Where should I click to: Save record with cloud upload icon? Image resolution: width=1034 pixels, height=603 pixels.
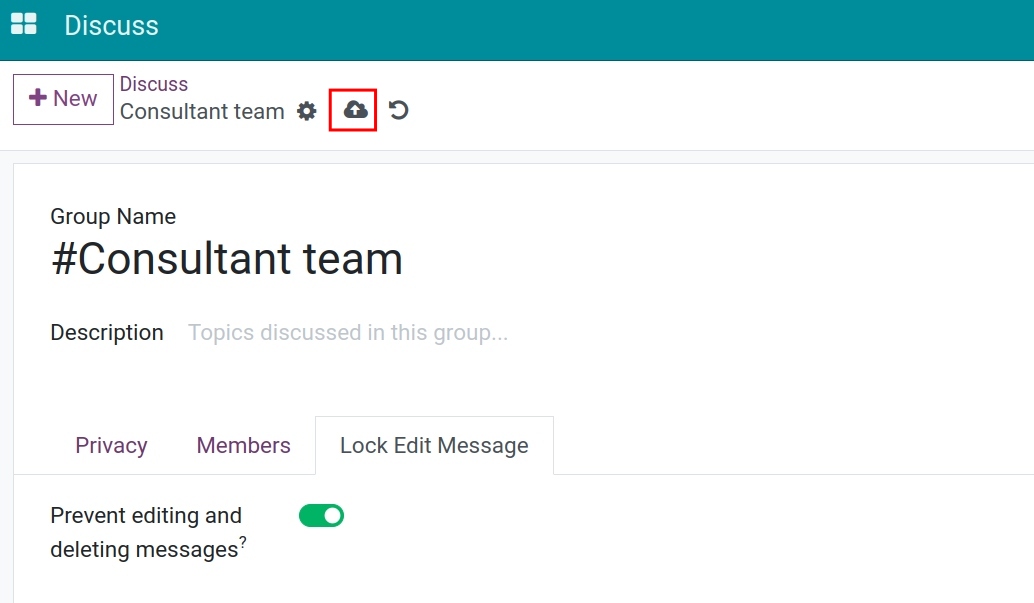click(355, 110)
